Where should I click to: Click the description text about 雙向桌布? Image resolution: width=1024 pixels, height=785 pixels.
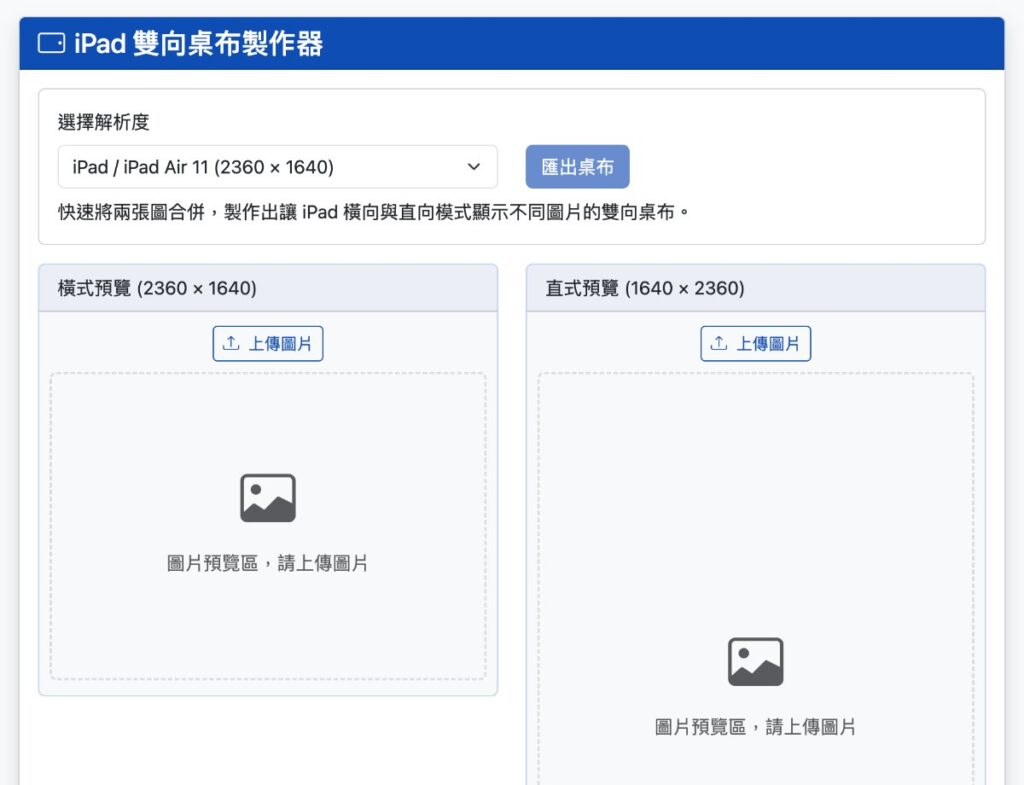(x=375, y=212)
